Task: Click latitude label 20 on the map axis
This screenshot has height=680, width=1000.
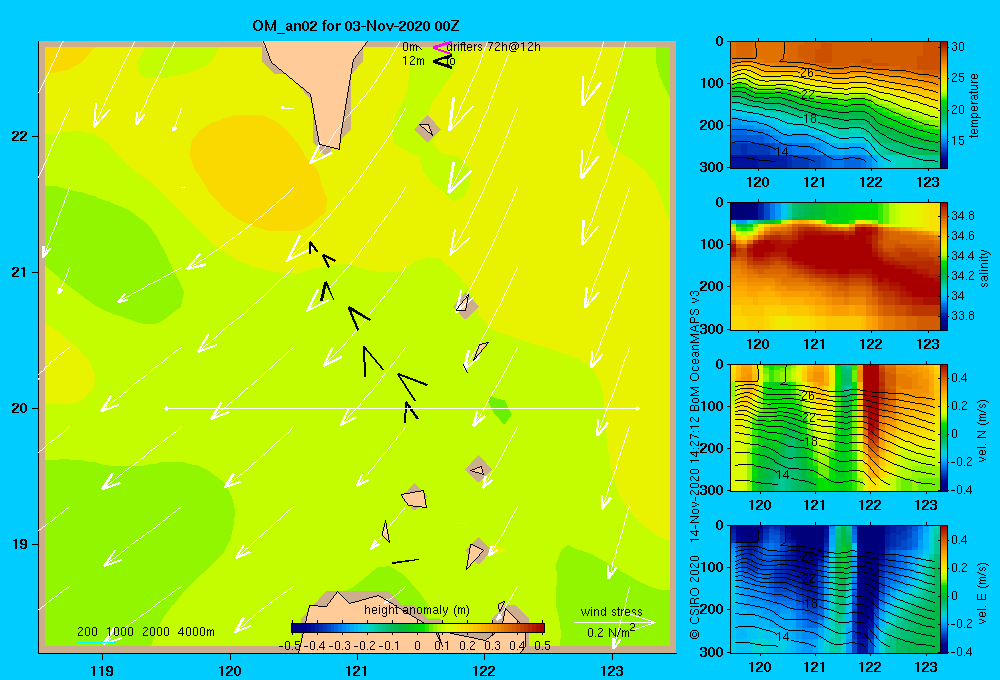Action: point(20,408)
